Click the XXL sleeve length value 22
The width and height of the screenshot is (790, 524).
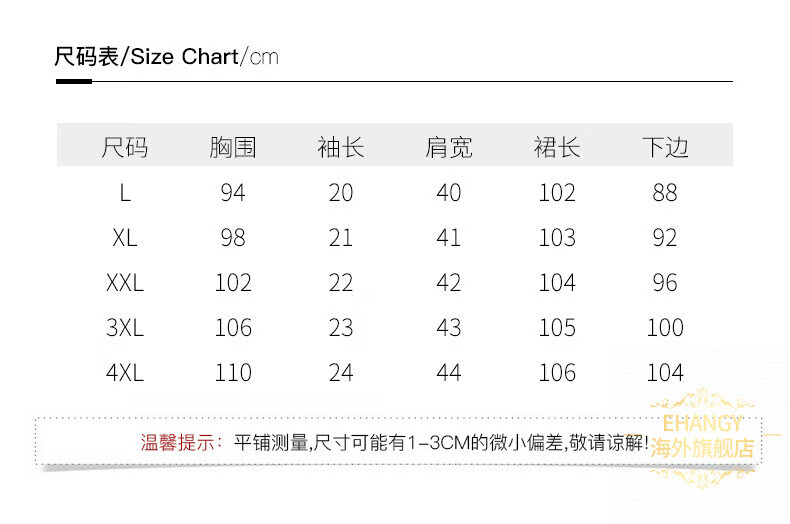341,283
